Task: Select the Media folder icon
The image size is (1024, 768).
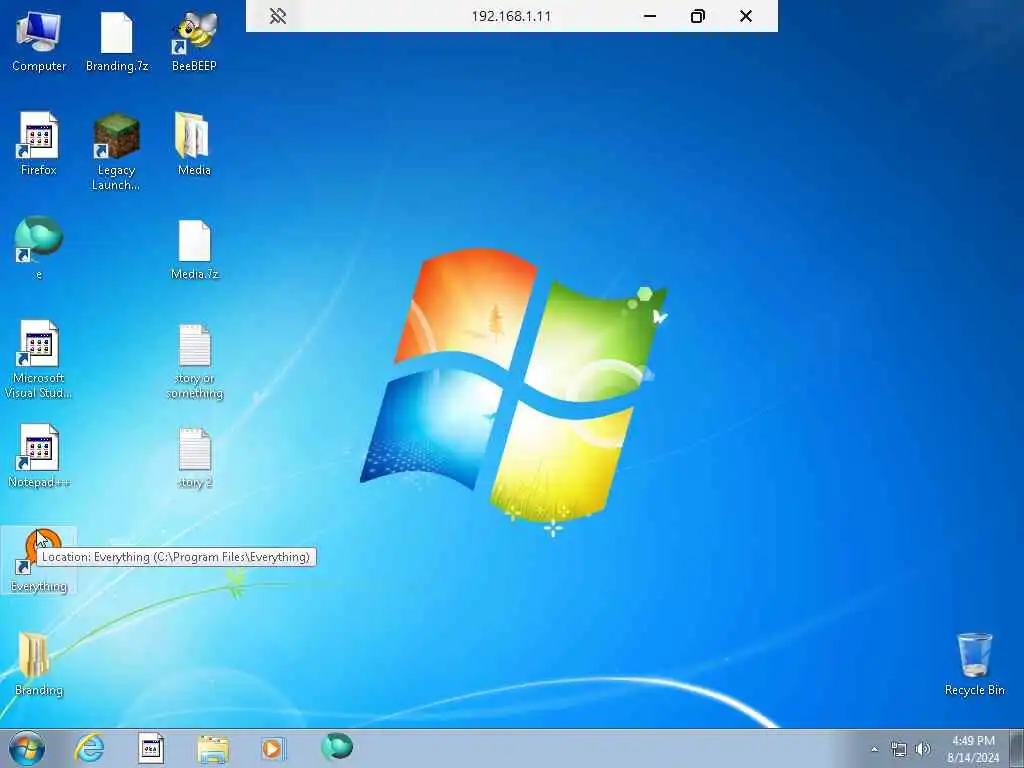Action: pyautogui.click(x=194, y=144)
